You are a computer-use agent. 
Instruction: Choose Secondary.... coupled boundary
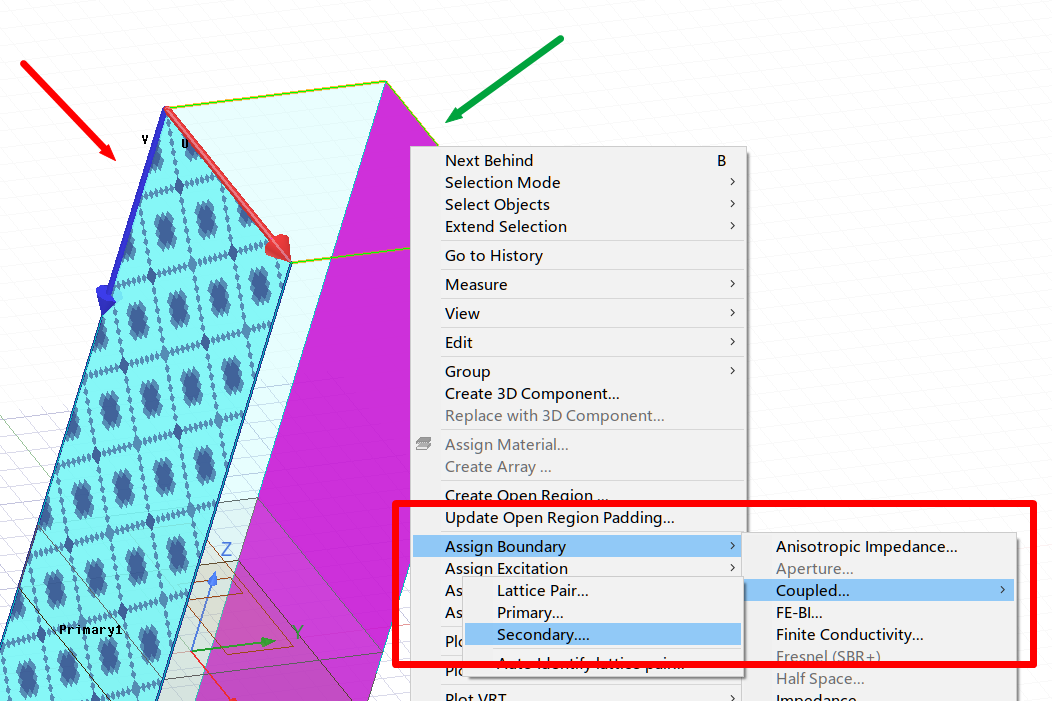pyautogui.click(x=602, y=635)
